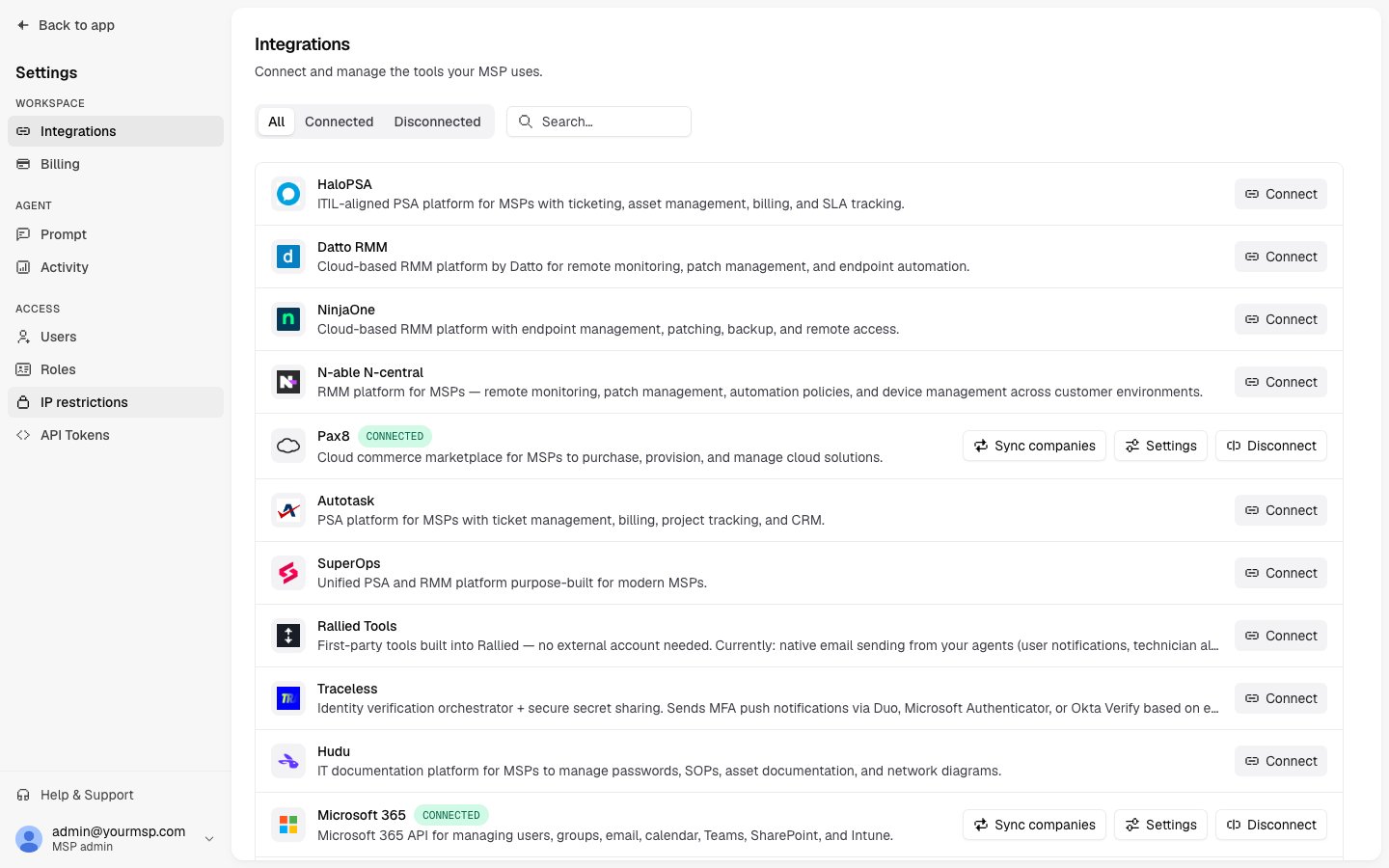Focus the integrations Search field

click(599, 122)
